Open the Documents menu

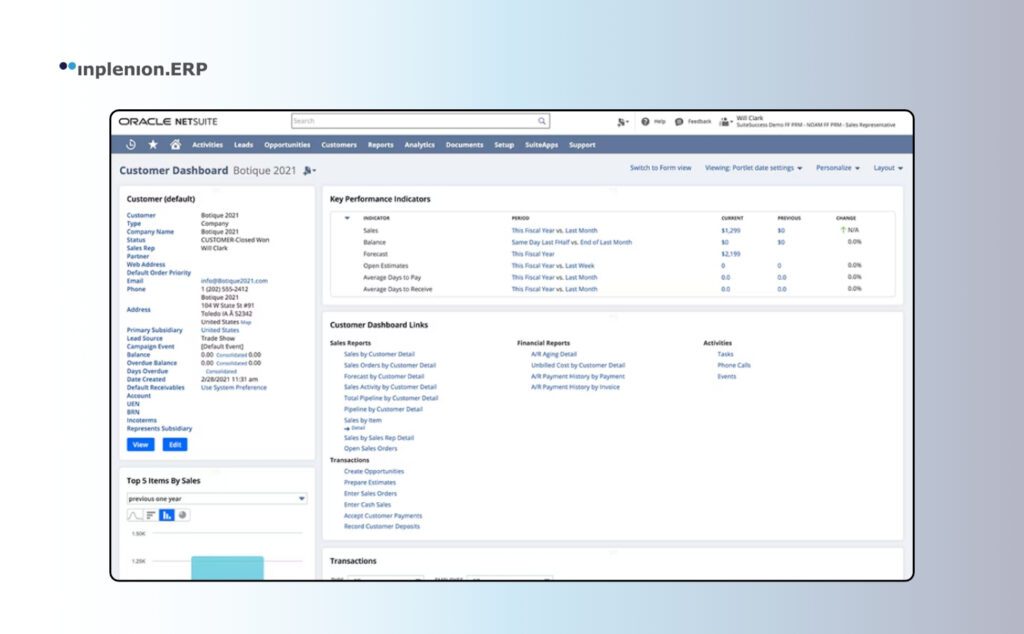[464, 145]
